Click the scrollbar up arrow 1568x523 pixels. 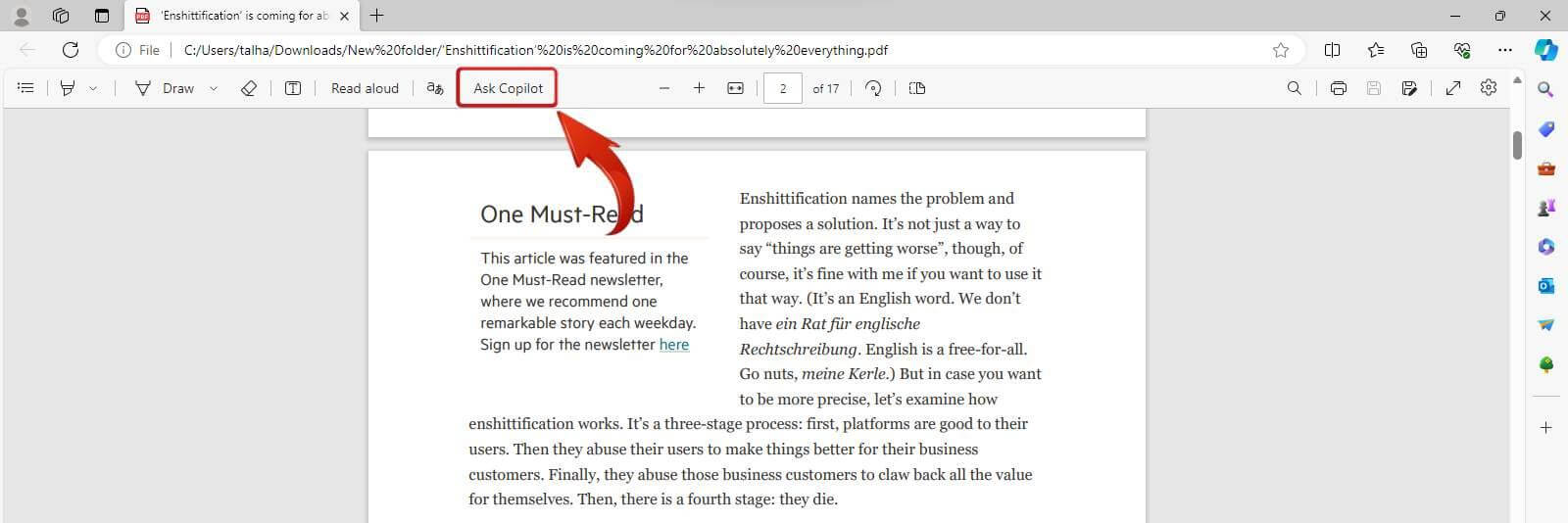pos(1517,79)
